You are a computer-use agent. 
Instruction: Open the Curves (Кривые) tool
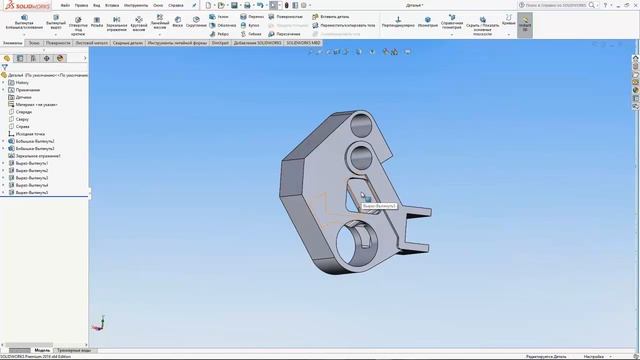pos(509,20)
